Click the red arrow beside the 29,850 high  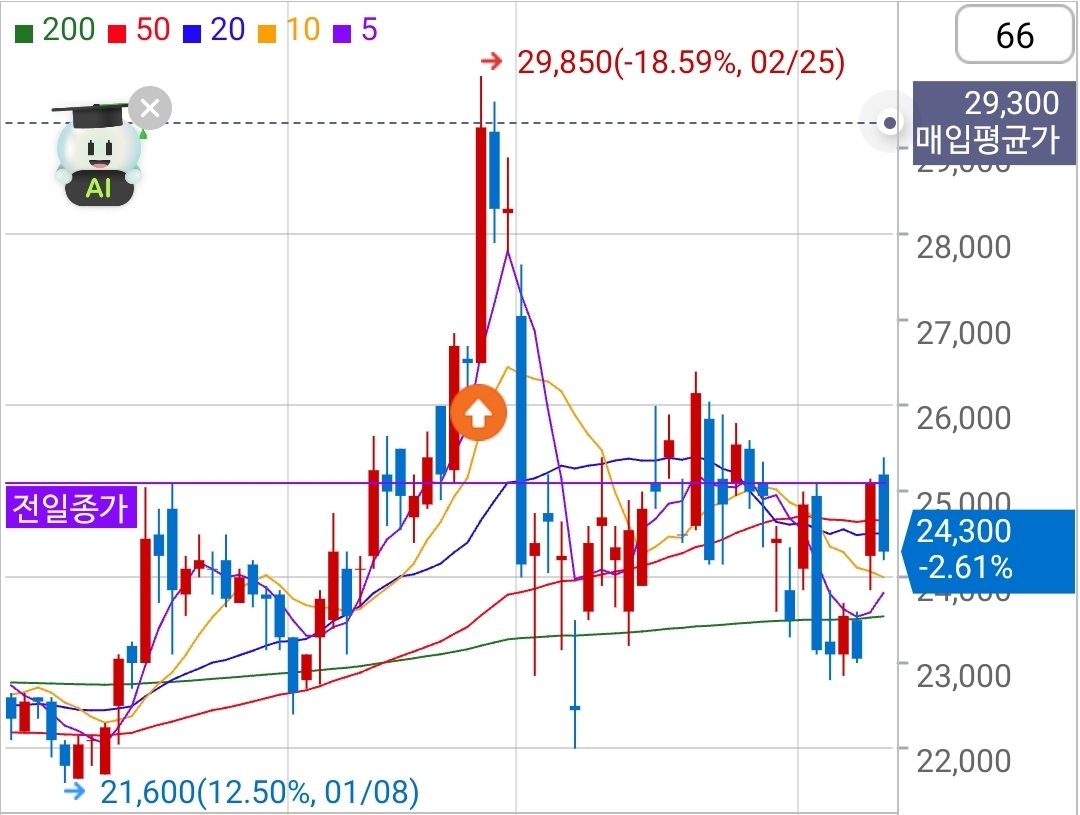click(x=491, y=63)
